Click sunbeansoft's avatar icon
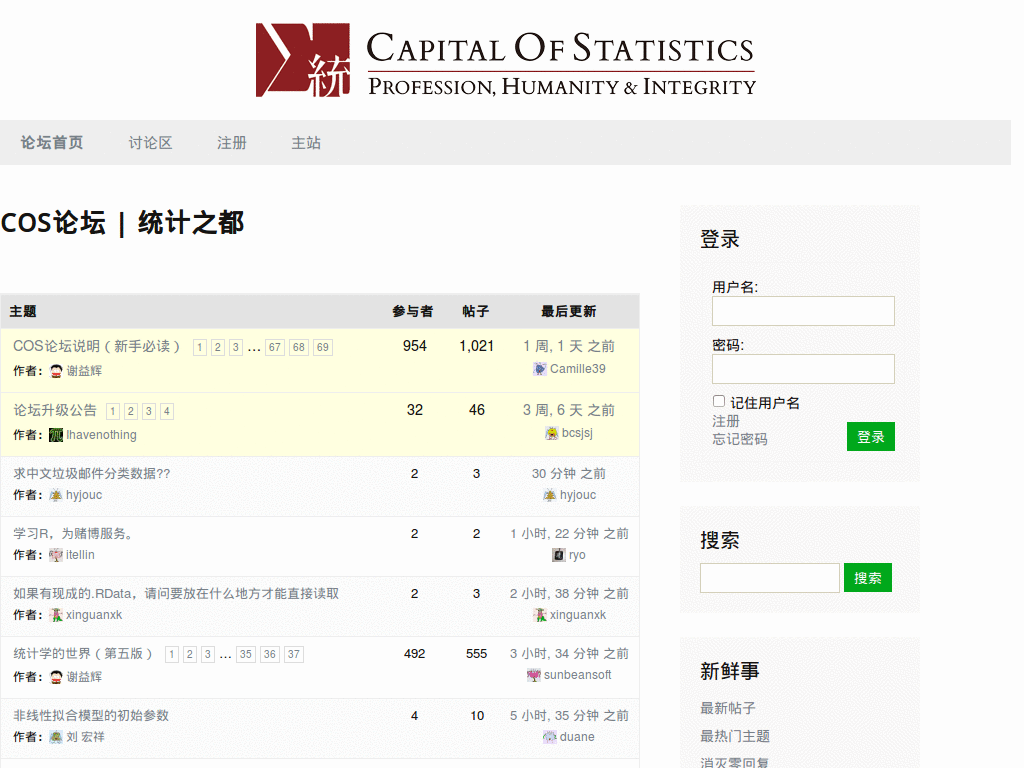The image size is (1024, 768). click(534, 675)
